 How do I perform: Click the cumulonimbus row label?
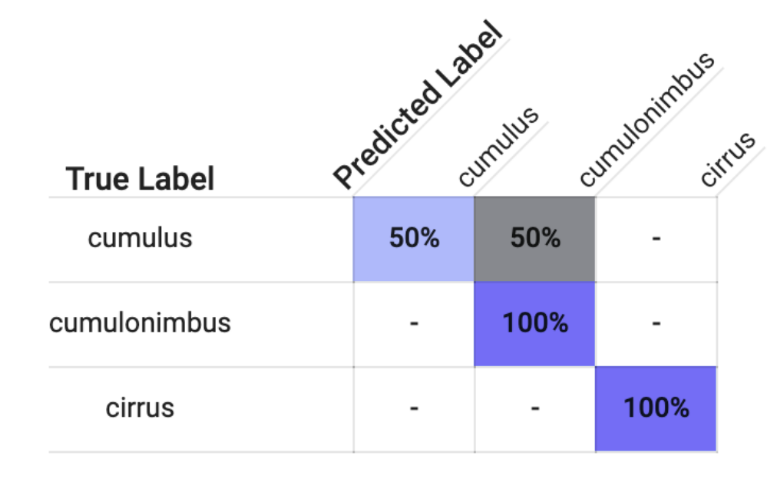[140, 323]
